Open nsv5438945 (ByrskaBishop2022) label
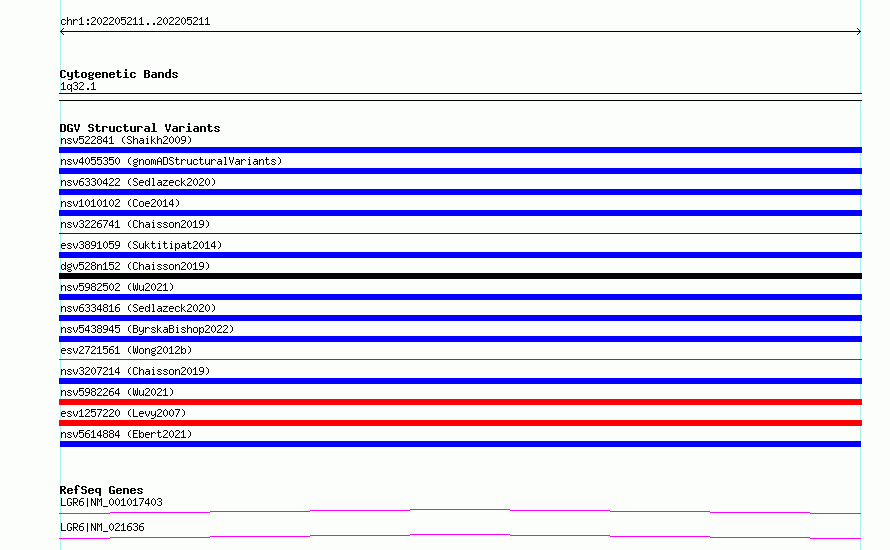This screenshot has height=550, width=890. coord(147,329)
